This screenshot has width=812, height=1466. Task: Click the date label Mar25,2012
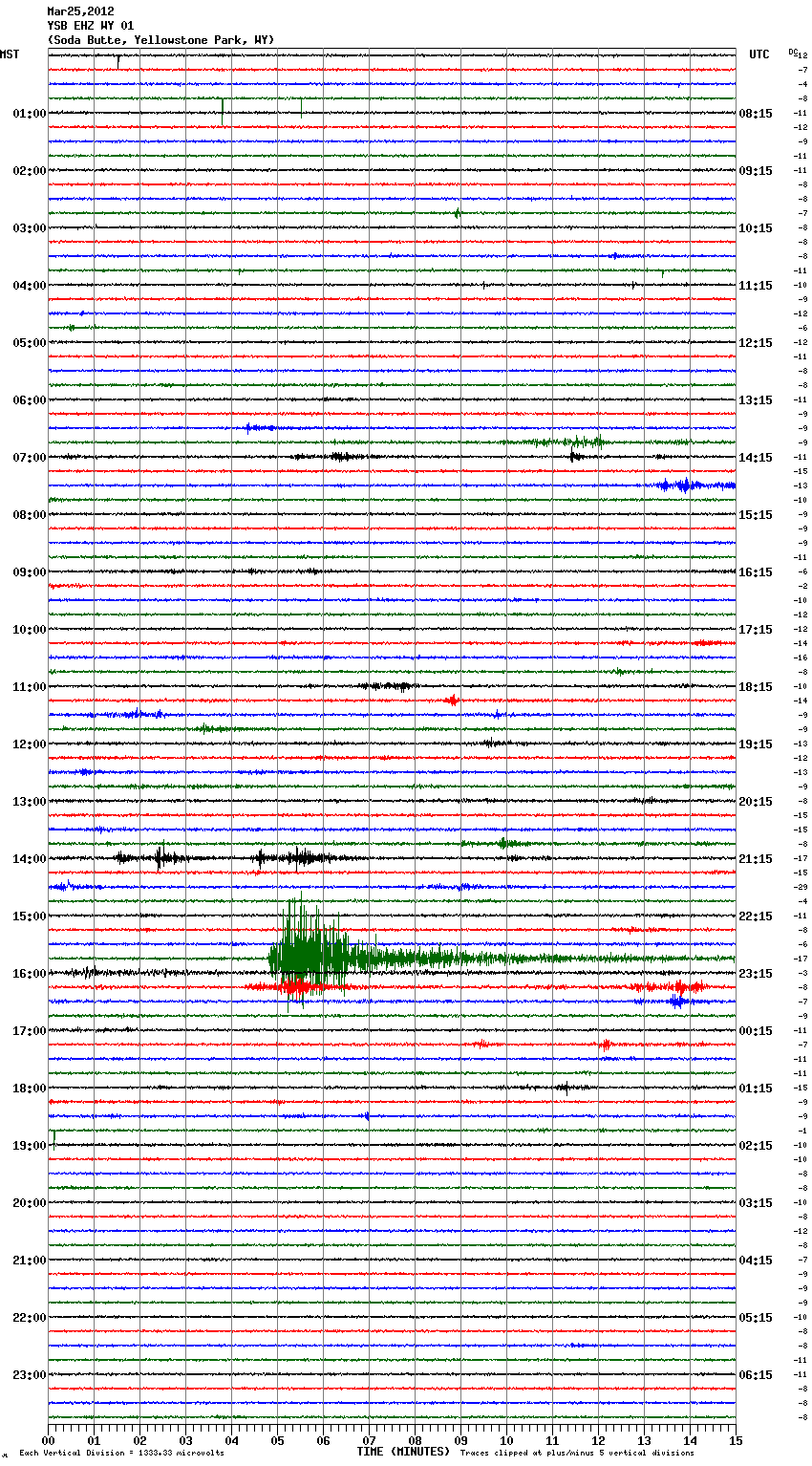[x=80, y=11]
